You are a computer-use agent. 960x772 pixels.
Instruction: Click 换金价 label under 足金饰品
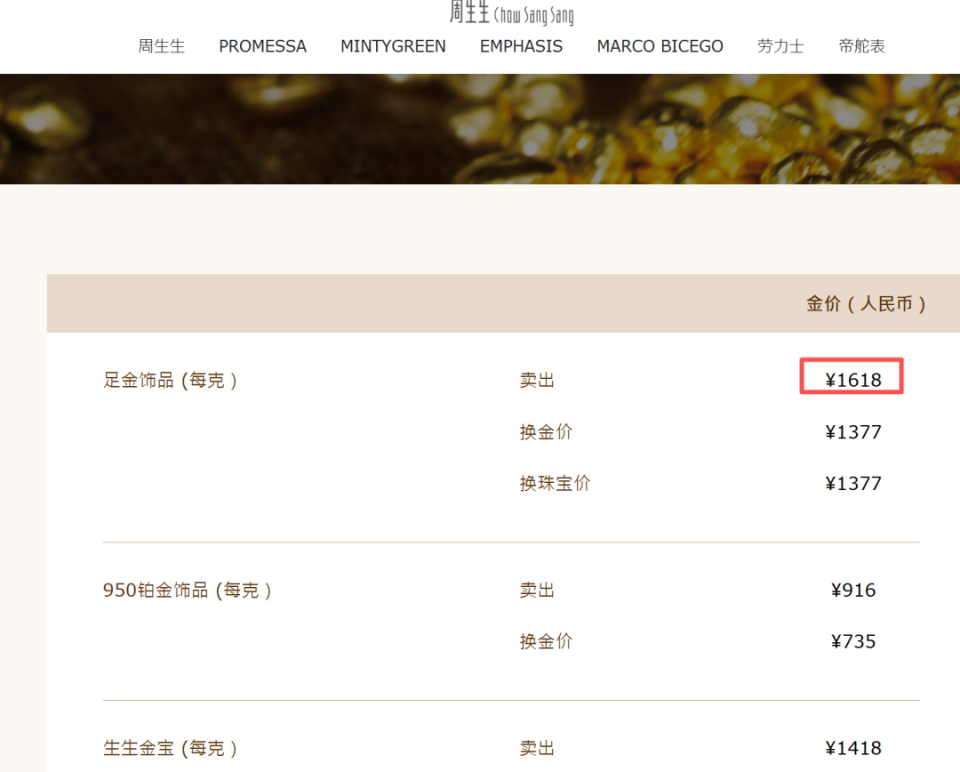click(x=546, y=432)
